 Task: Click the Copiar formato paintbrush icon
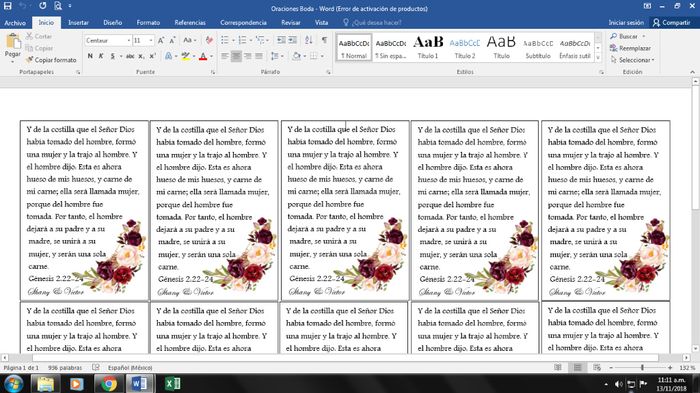29,59
